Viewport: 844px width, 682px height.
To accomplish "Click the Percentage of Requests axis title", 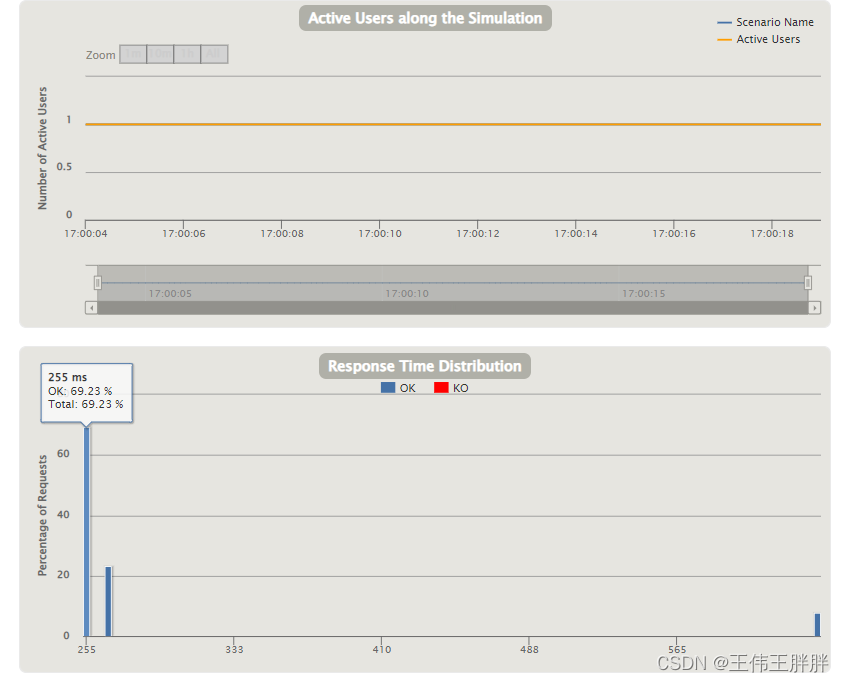I will click(x=43, y=516).
